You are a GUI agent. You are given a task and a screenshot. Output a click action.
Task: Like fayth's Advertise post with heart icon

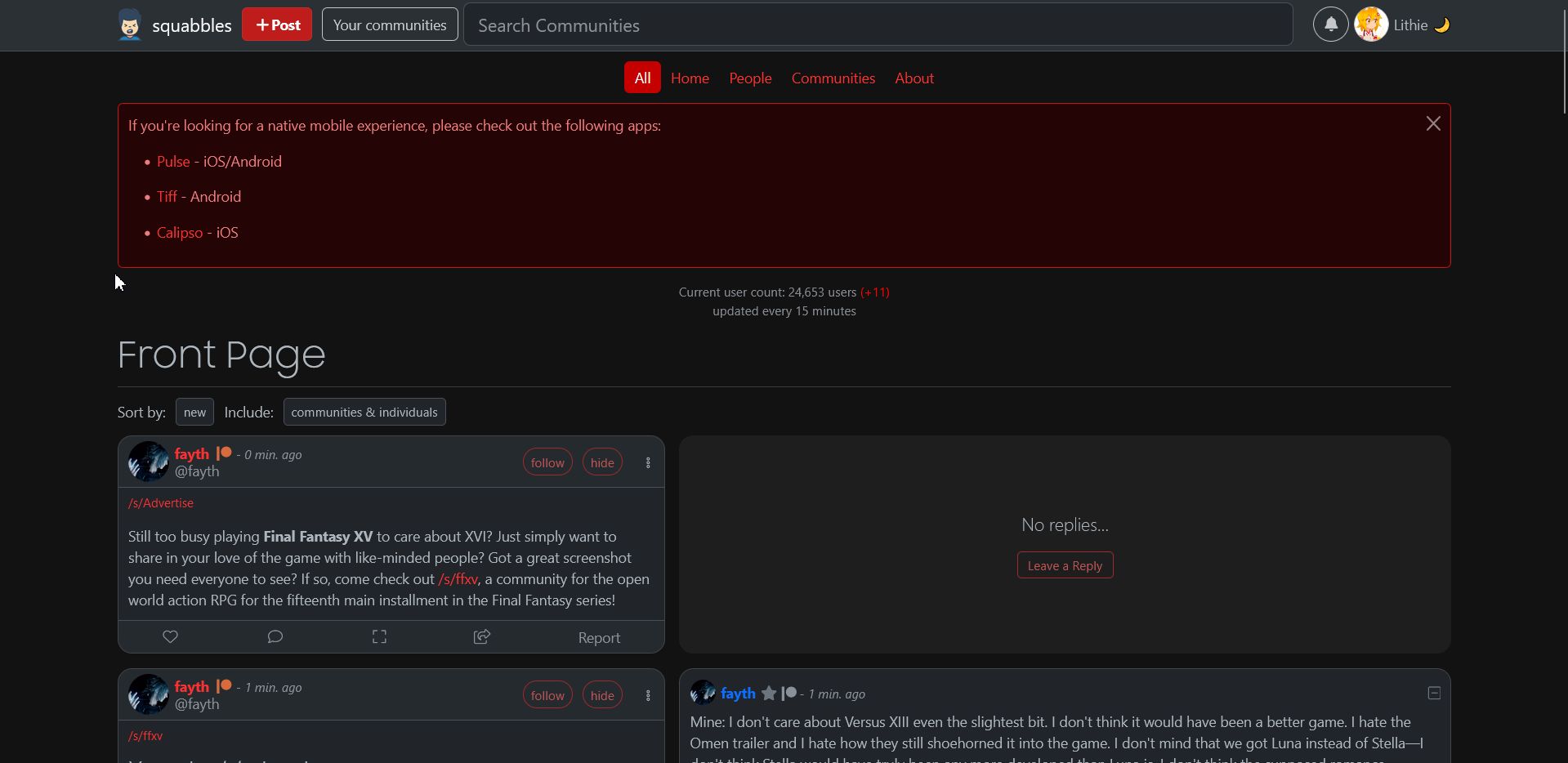click(x=170, y=636)
